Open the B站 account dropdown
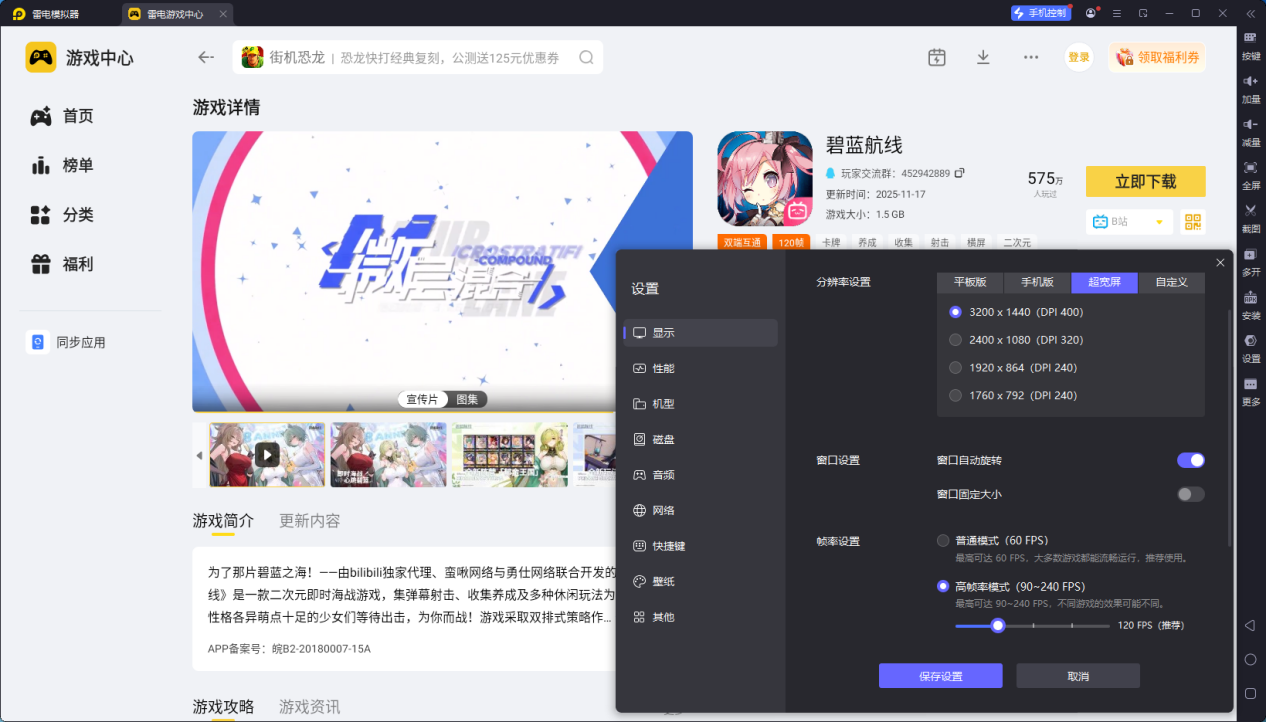 (1129, 221)
